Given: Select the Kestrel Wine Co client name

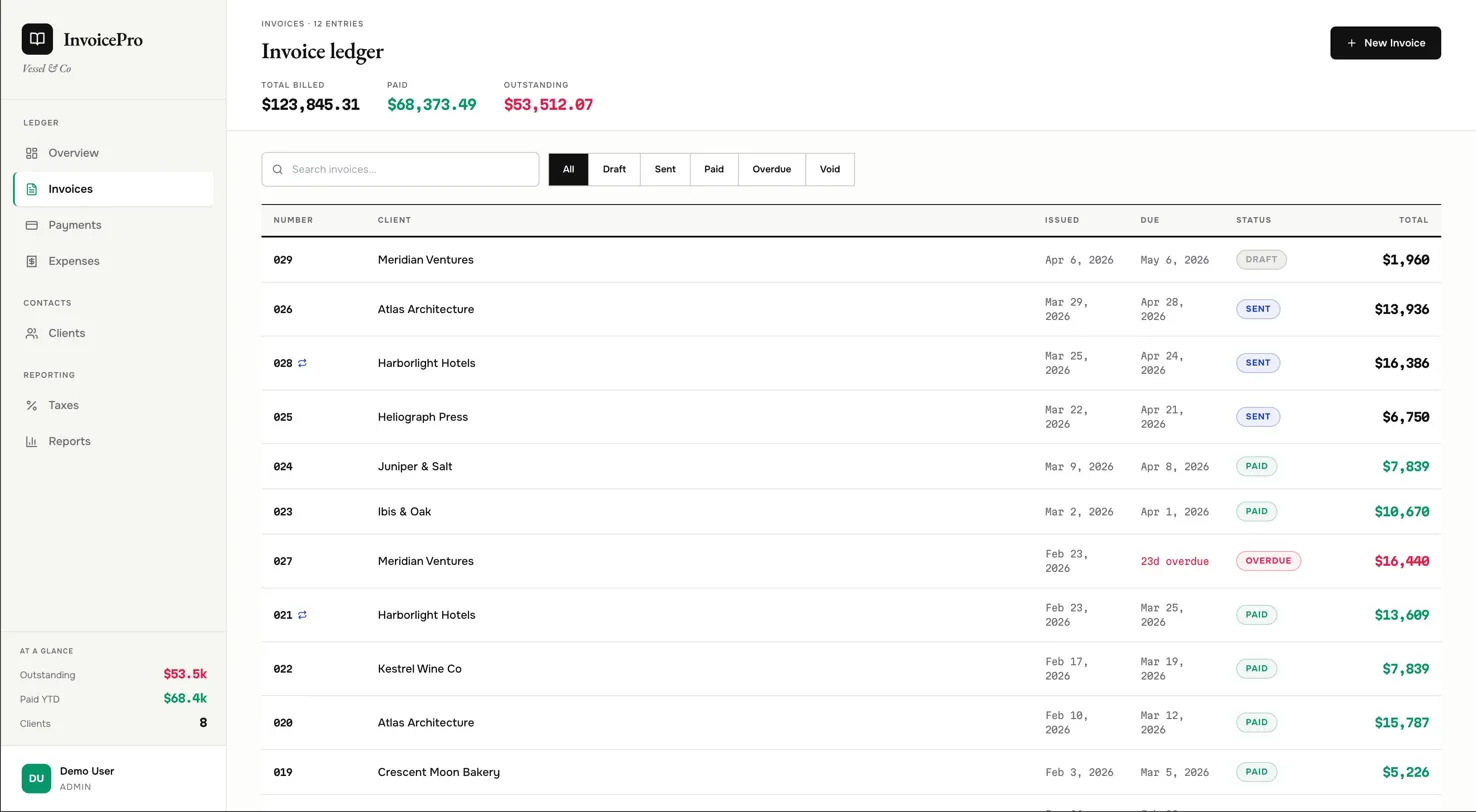Looking at the screenshot, I should tap(420, 669).
